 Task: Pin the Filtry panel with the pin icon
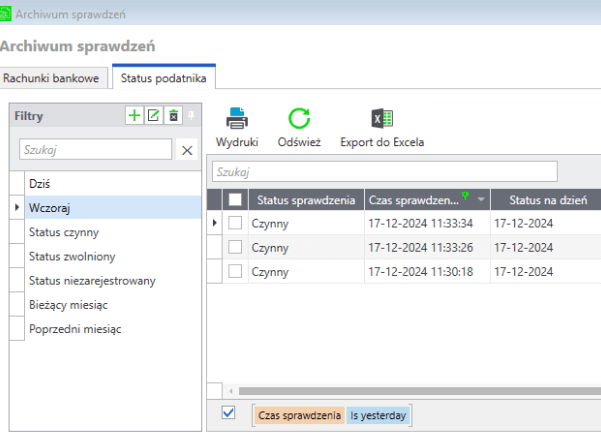(x=193, y=116)
